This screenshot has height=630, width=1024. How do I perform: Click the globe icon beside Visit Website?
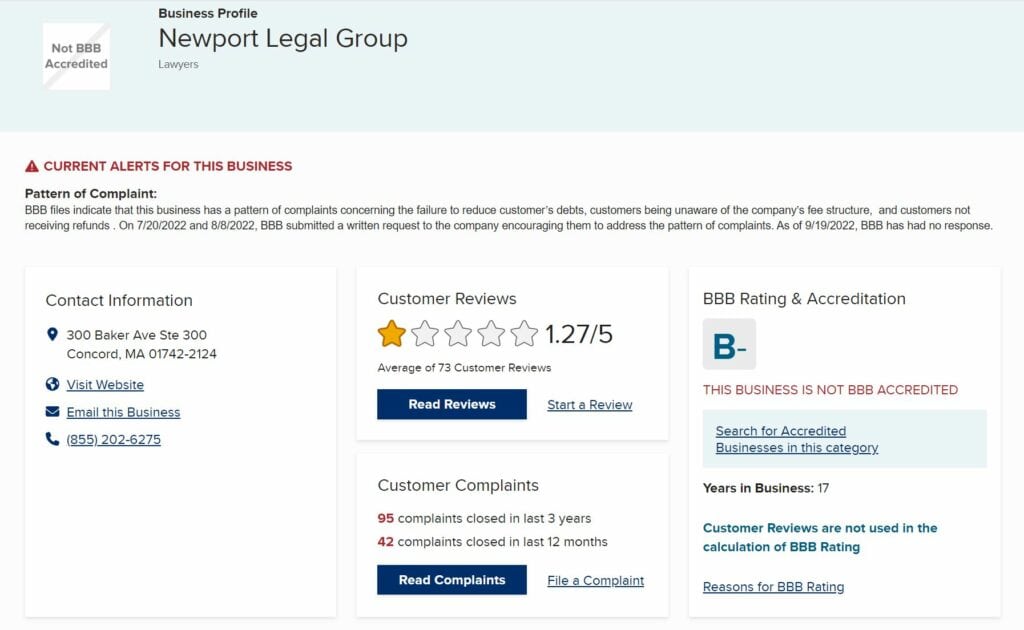(x=52, y=384)
